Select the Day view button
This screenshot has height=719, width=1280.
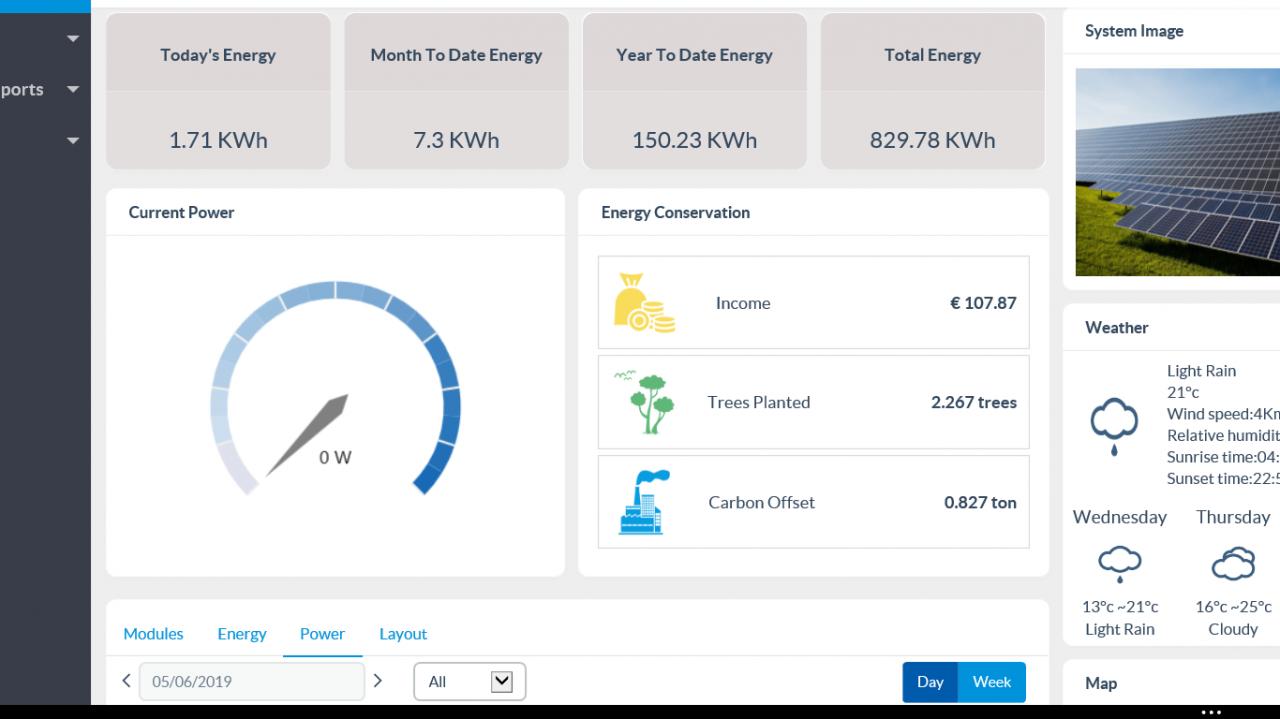930,682
